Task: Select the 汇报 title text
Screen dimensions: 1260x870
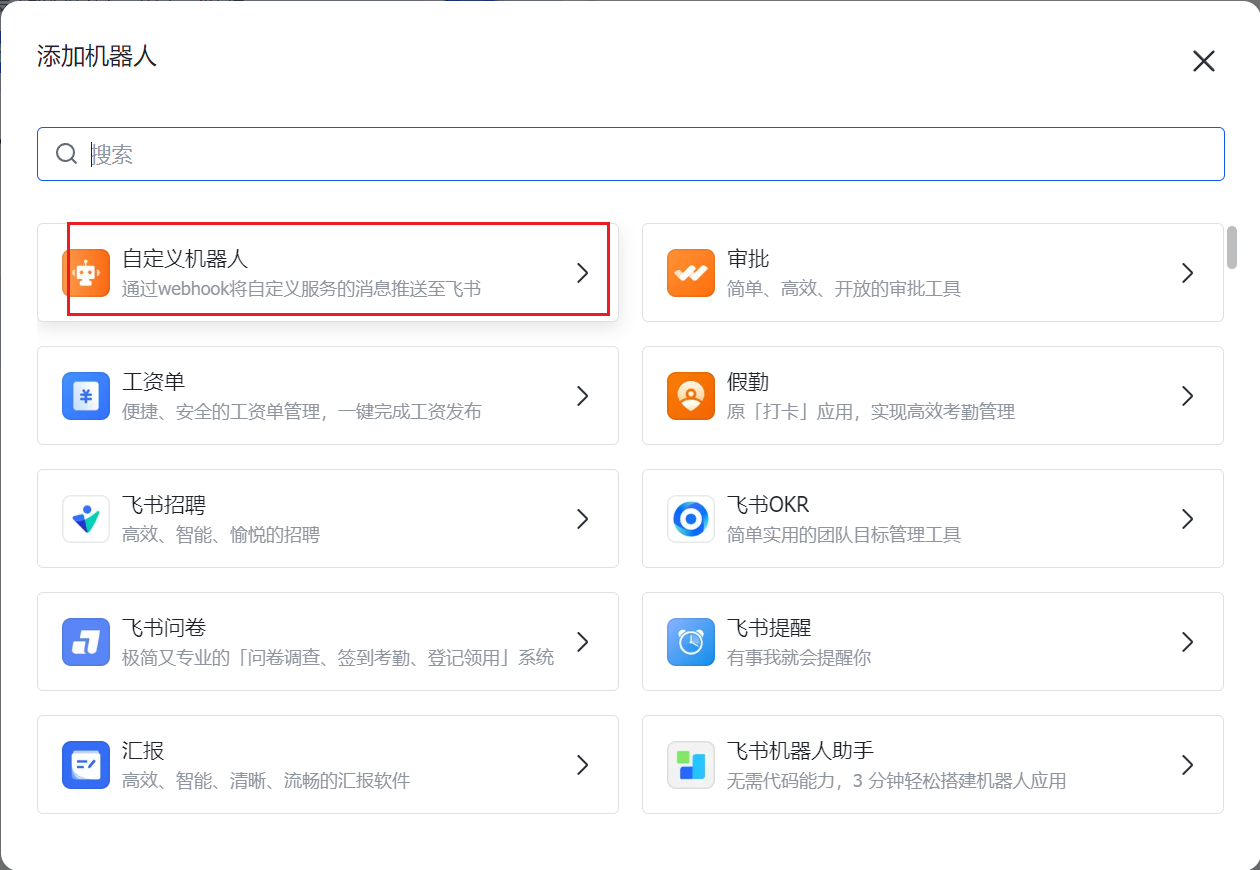Action: (x=143, y=751)
